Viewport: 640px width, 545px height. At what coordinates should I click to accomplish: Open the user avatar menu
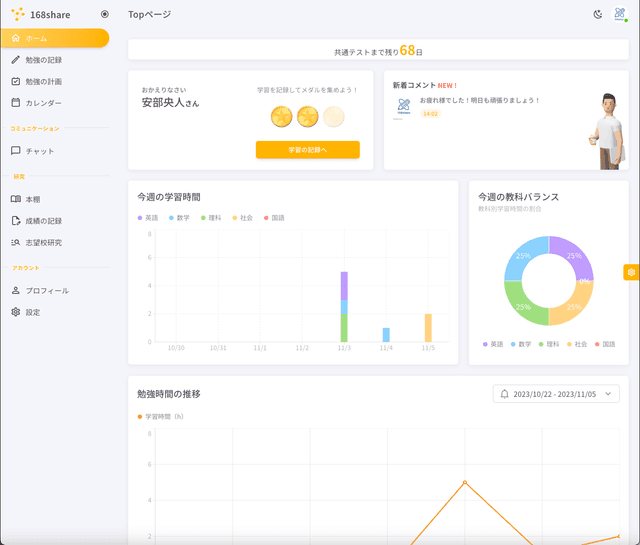point(620,14)
